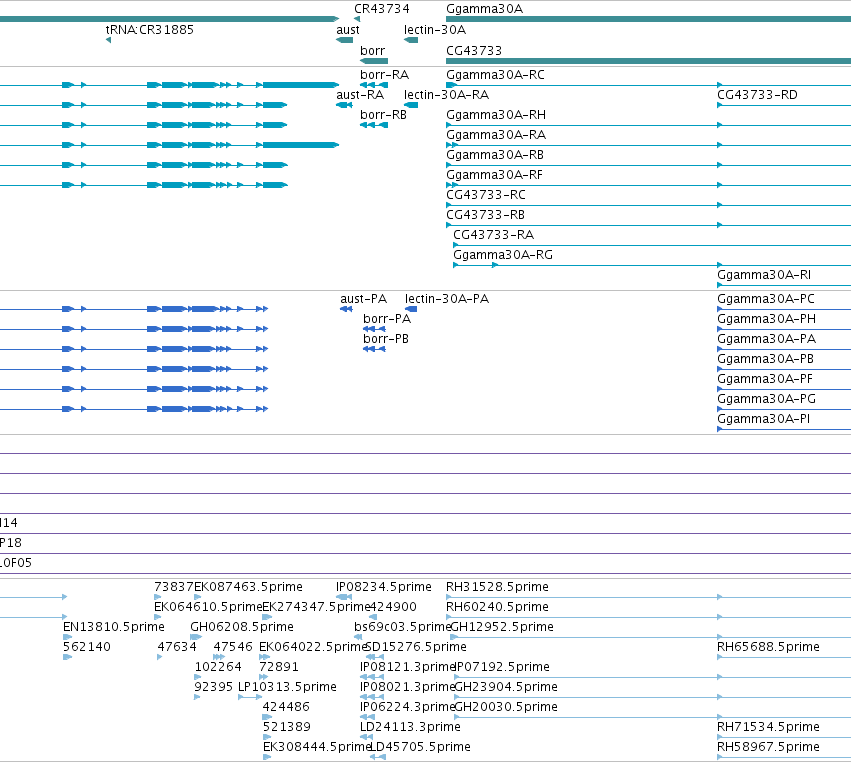Click the 102264 feature label
851x762 pixels.
tap(218, 667)
